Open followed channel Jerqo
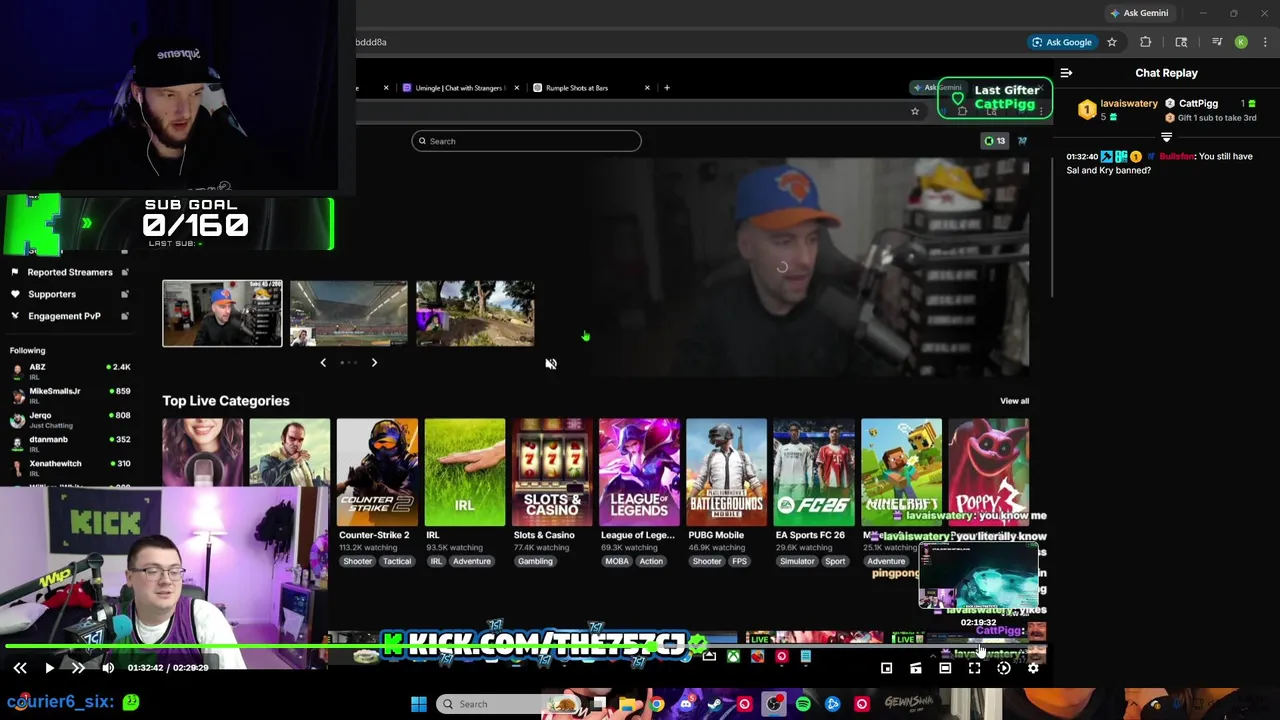 pos(70,418)
